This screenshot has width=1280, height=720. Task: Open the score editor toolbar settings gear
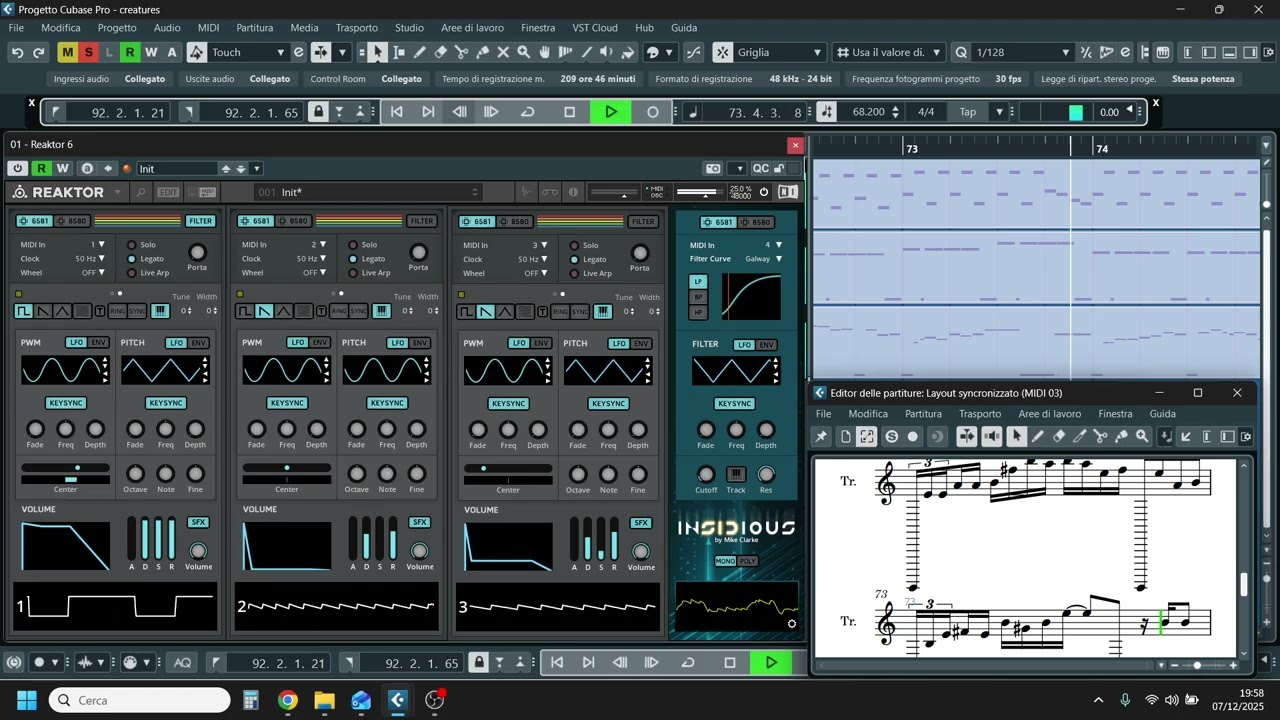click(1246, 436)
